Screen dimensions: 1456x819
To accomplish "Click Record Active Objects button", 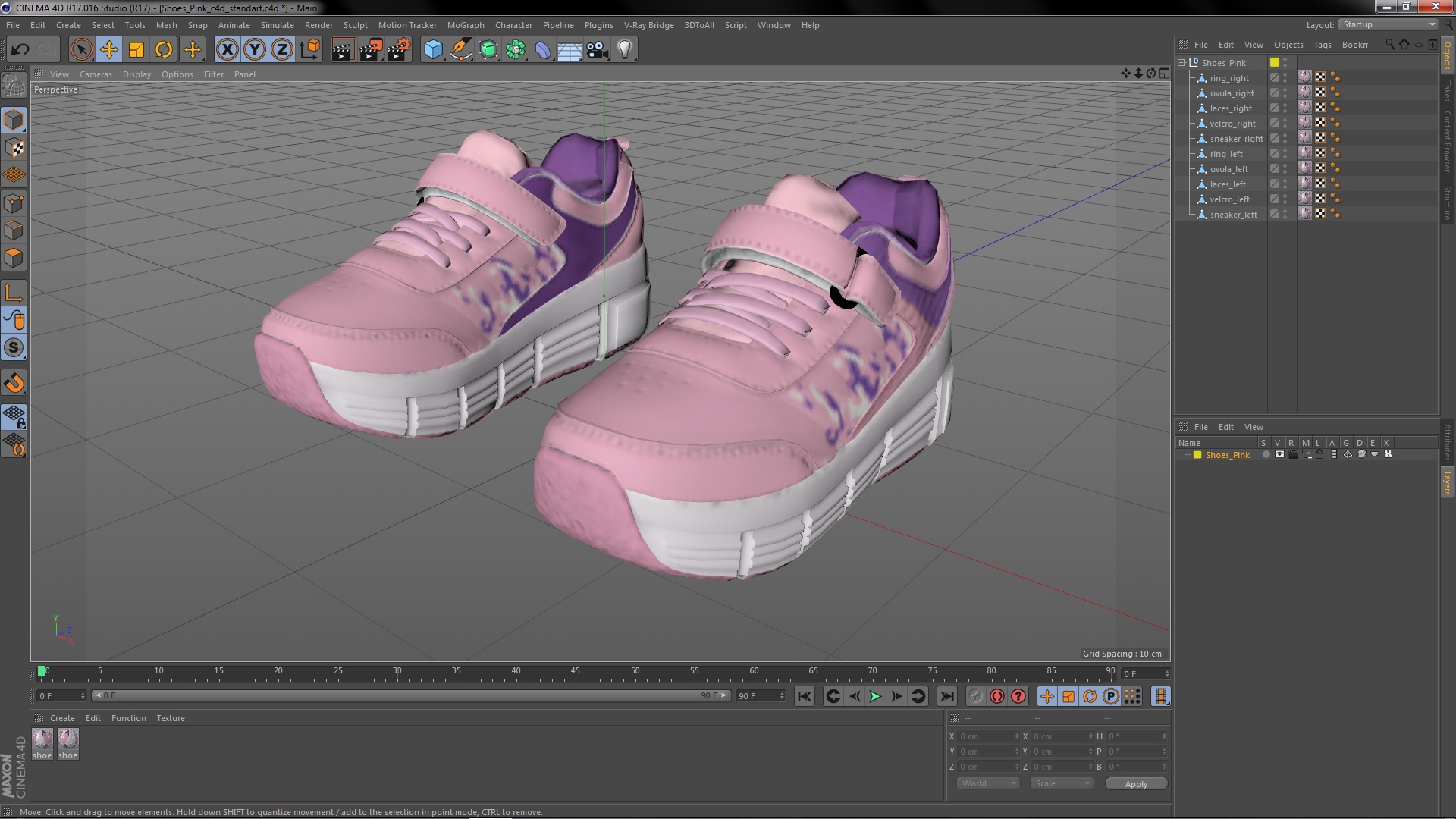I will point(975,696).
